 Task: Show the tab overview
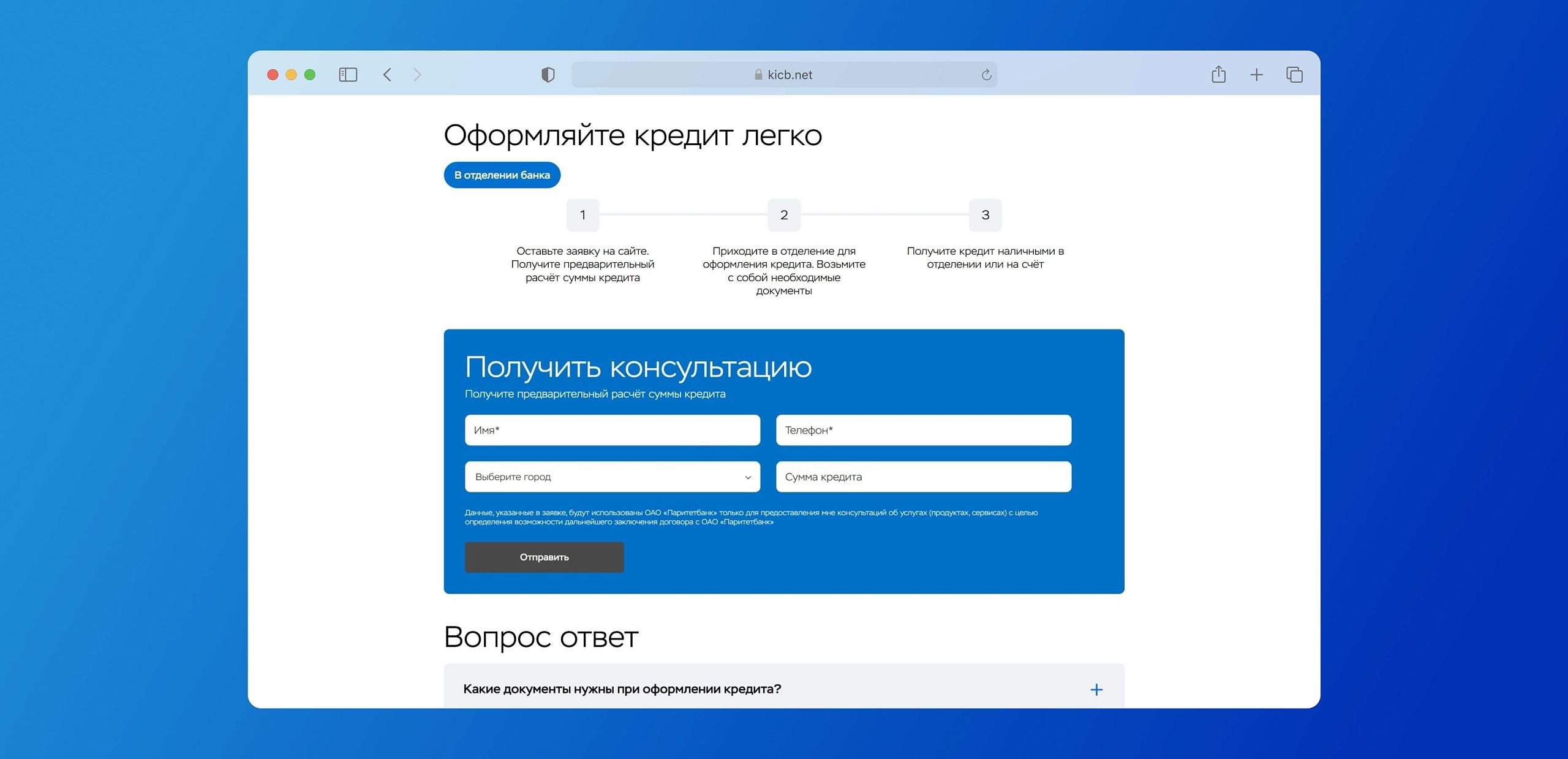coord(1294,75)
